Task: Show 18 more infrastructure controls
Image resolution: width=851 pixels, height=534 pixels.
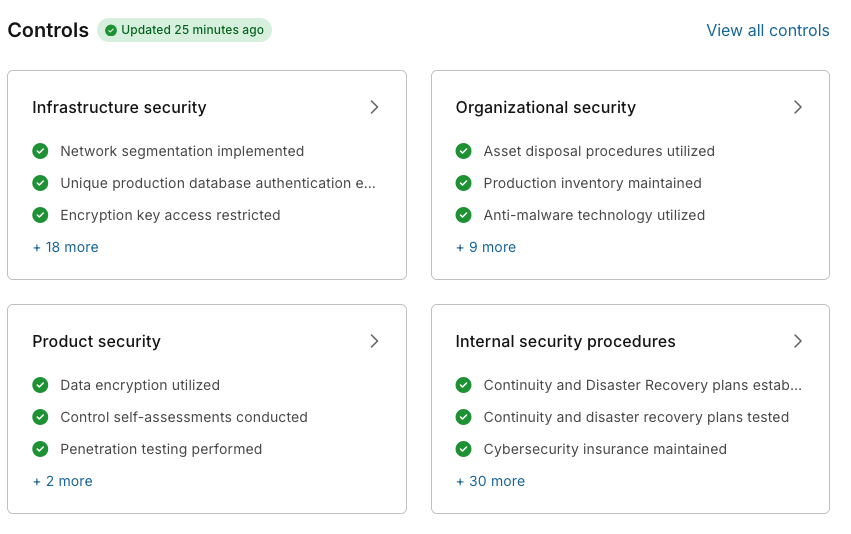Action: point(65,247)
